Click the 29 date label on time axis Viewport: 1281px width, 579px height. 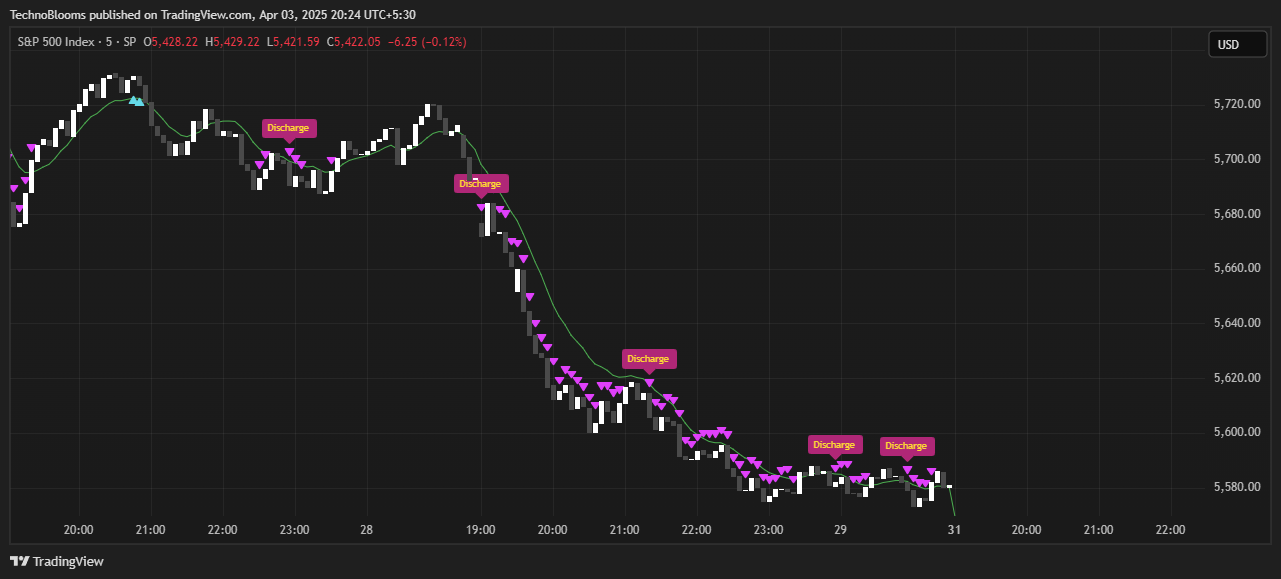840,530
